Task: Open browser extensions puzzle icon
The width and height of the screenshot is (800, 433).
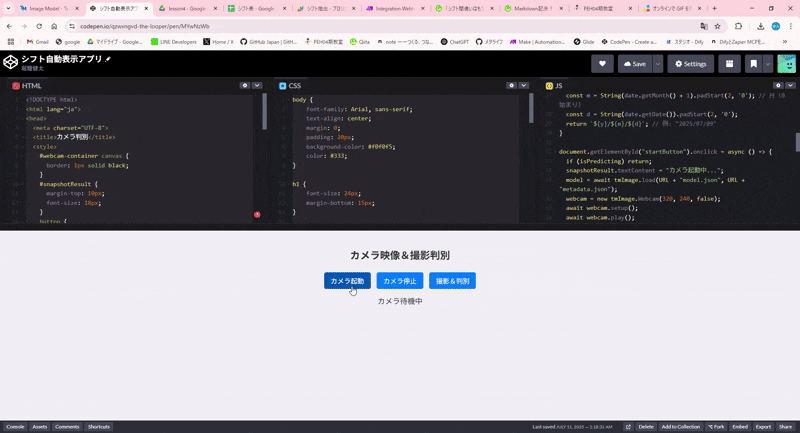Action: coord(738,26)
